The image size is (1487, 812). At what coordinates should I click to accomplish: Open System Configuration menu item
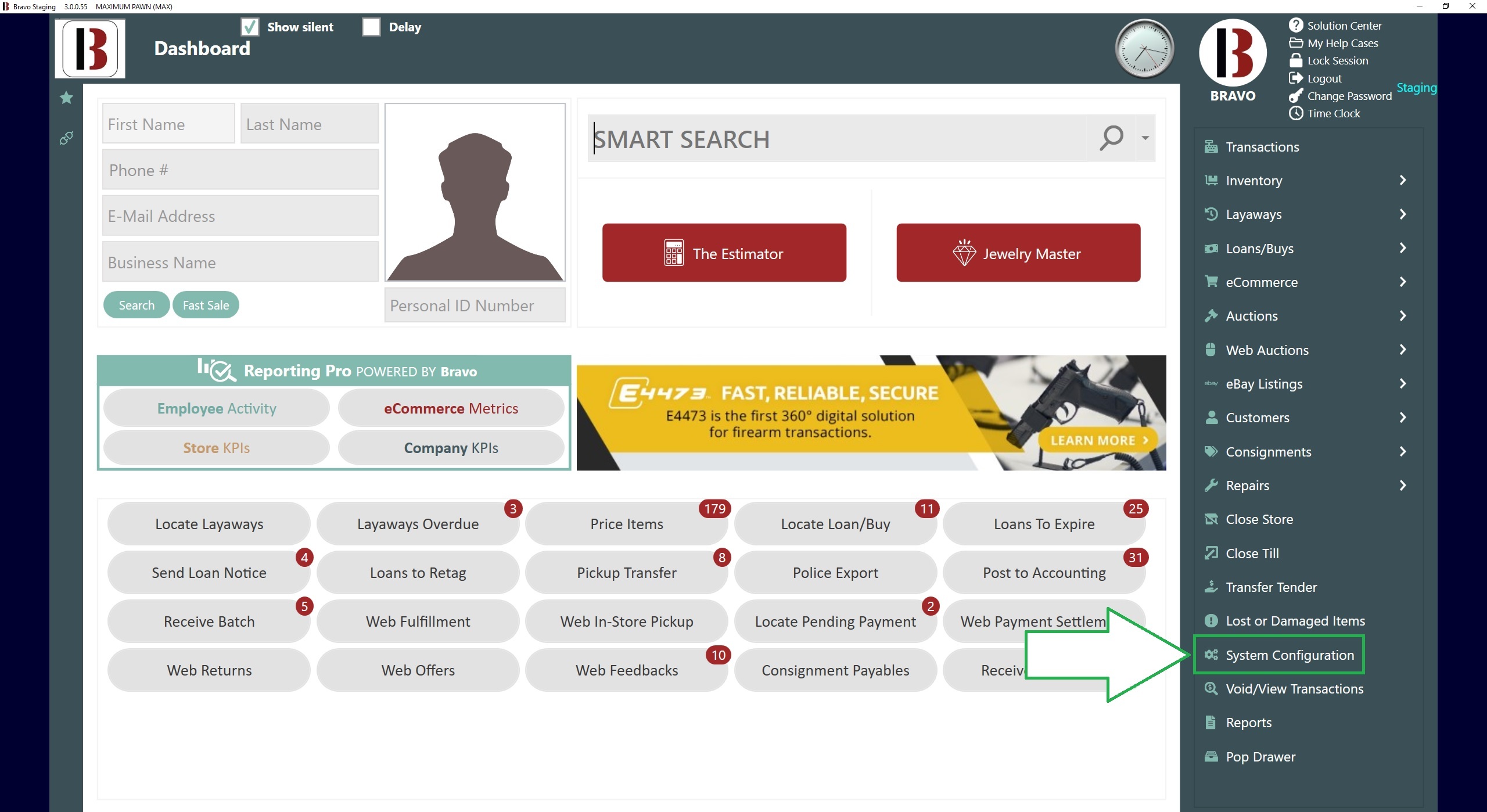[1278, 655]
